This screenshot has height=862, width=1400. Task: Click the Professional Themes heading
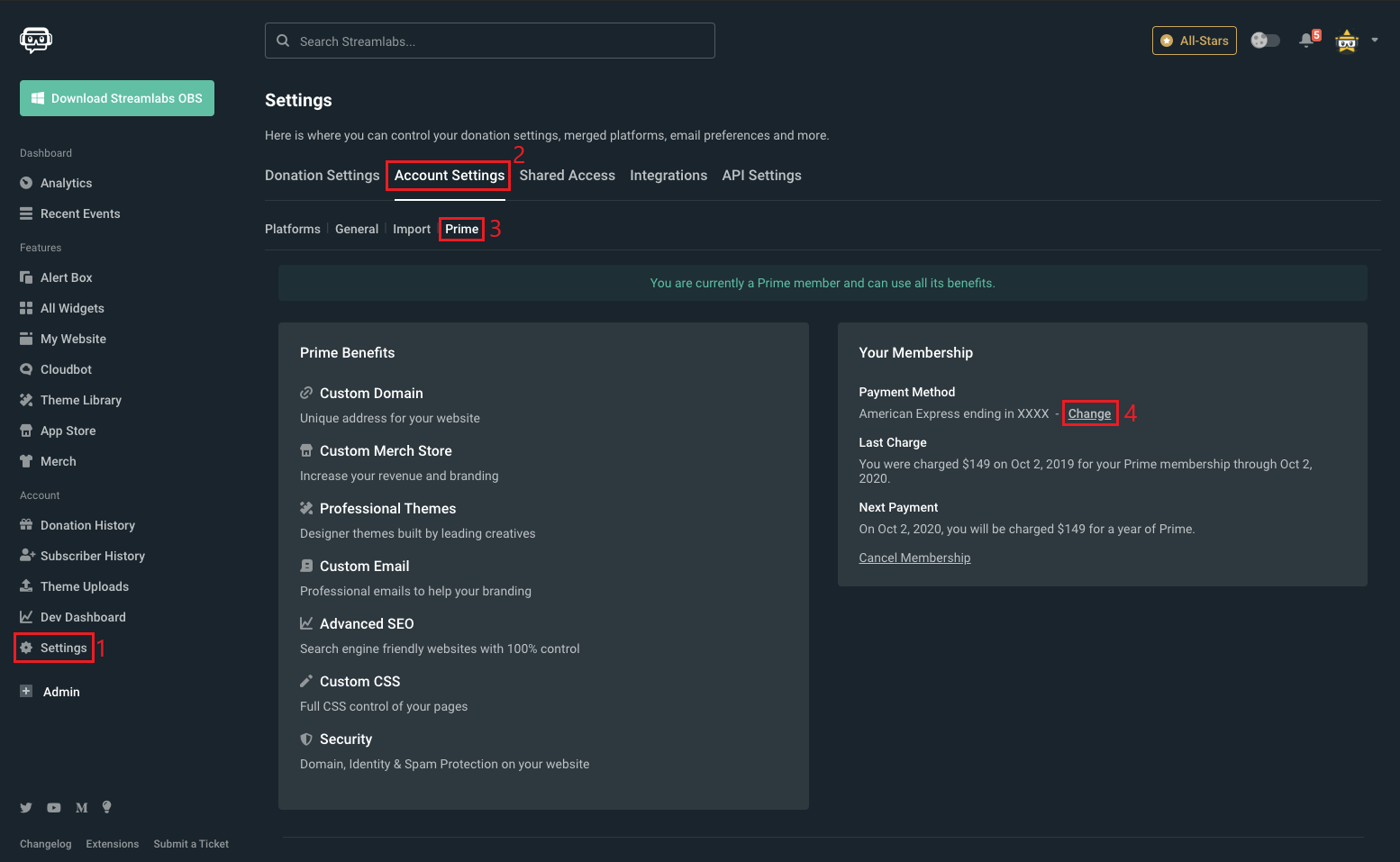(388, 509)
